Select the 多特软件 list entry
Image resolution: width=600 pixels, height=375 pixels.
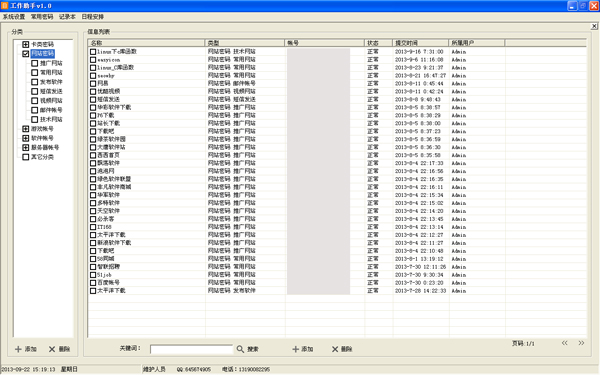click(108, 203)
